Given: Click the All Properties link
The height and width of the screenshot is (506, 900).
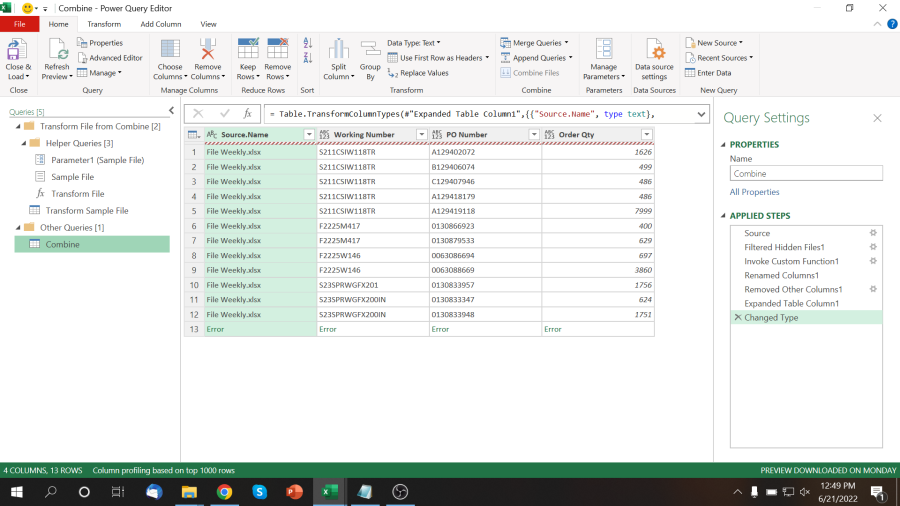Looking at the screenshot, I should tap(754, 192).
